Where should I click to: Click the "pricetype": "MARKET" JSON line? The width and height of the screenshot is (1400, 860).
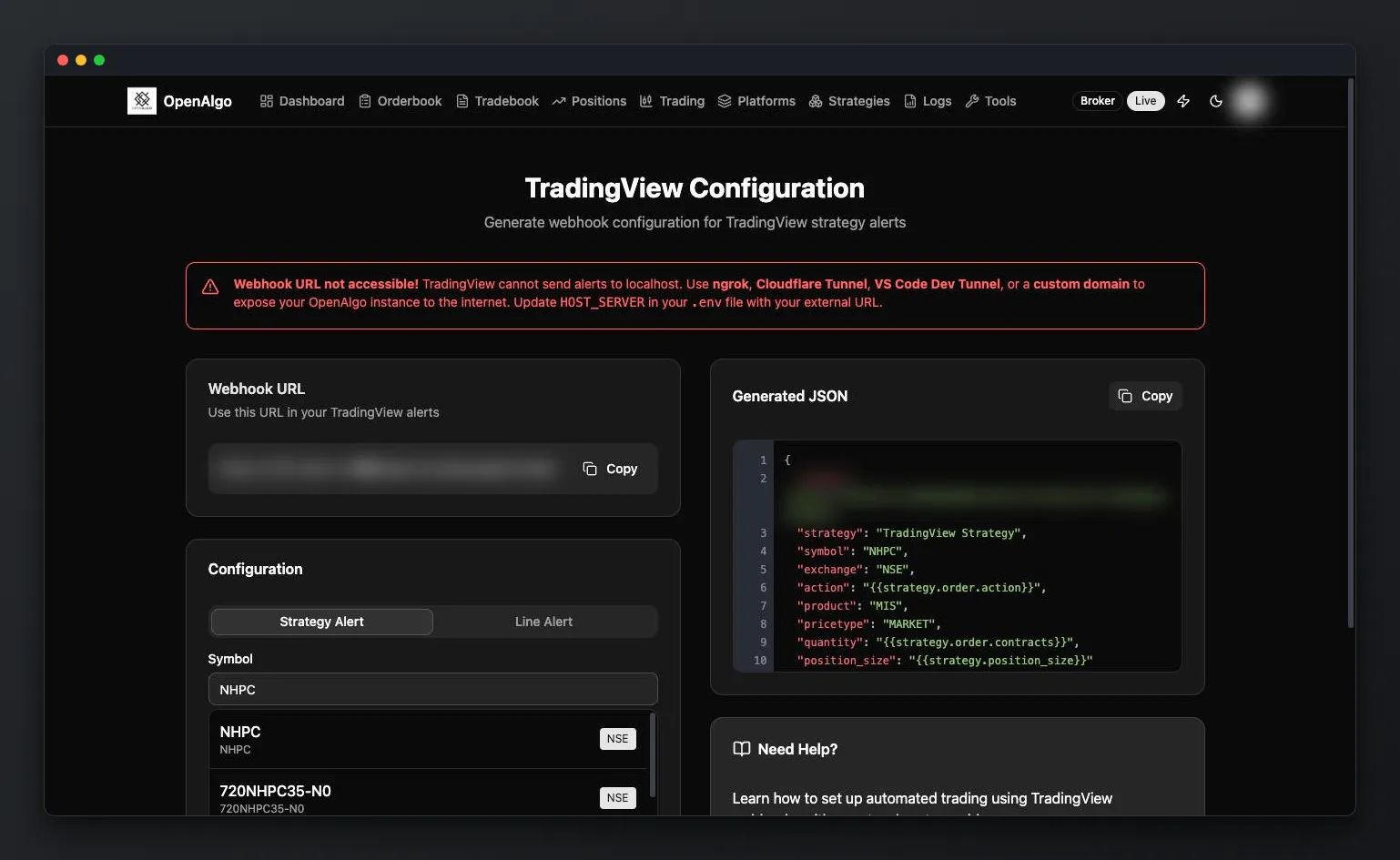[x=868, y=624]
